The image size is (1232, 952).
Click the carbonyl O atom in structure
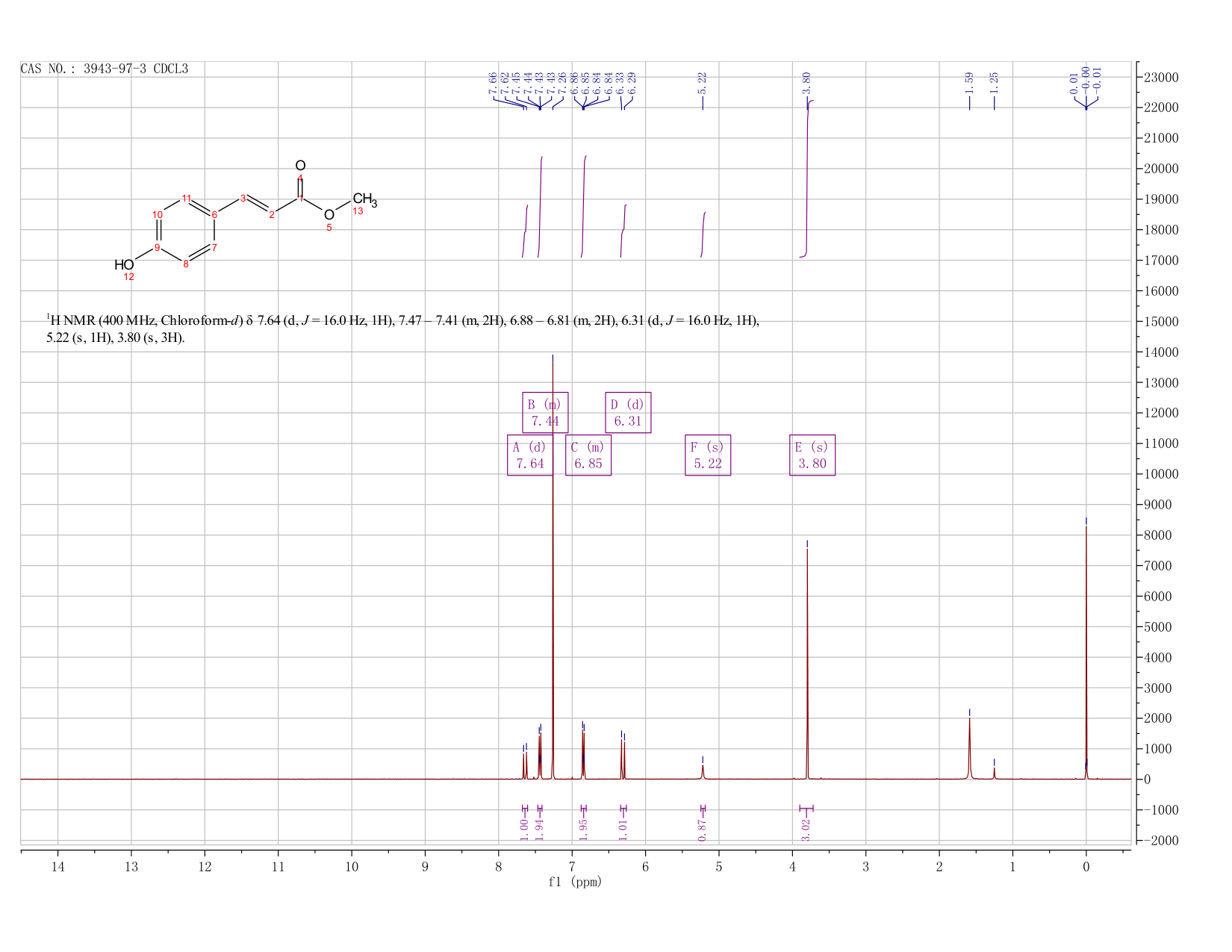[300, 166]
